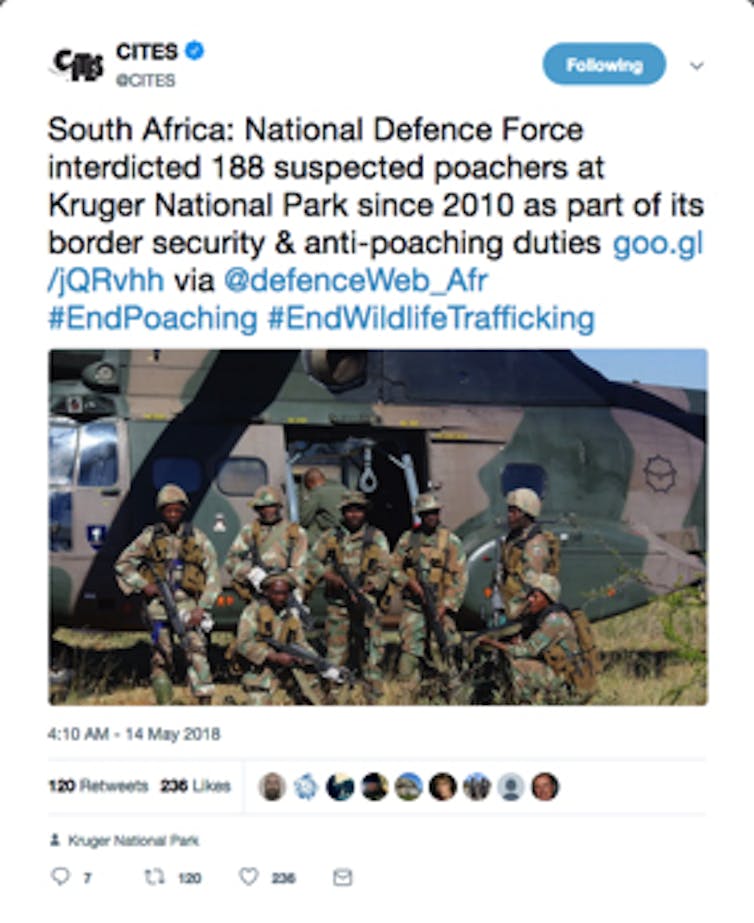The width and height of the screenshot is (754, 923).
Task: Click the CITES profile avatar logo
Action: [76, 64]
